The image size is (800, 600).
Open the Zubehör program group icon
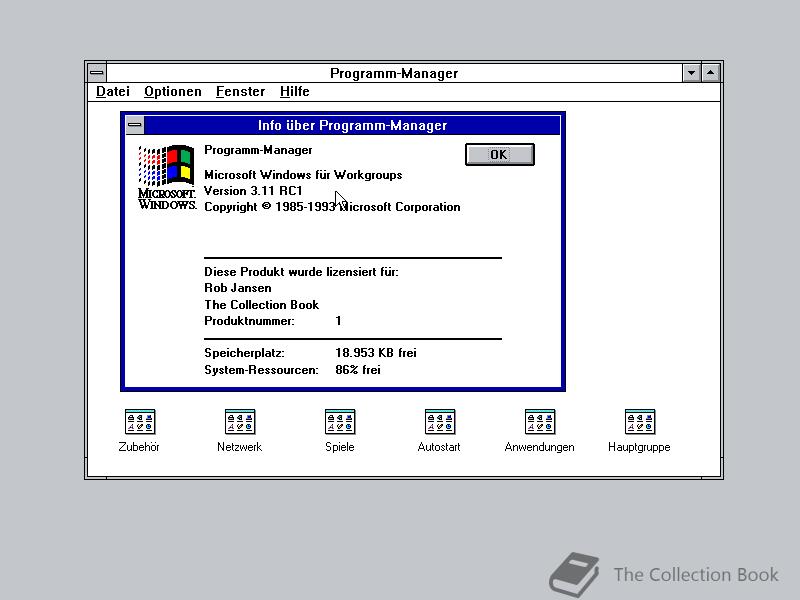point(140,422)
